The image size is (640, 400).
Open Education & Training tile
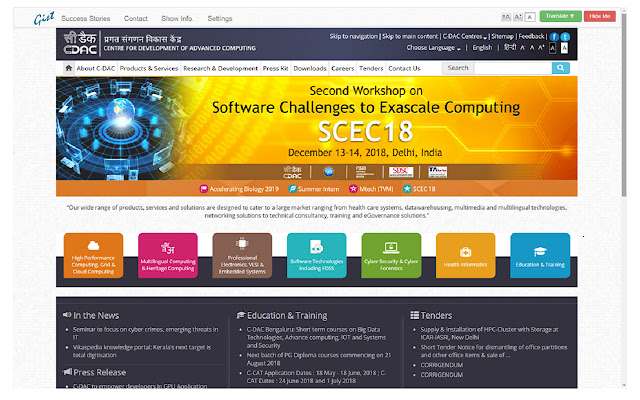[x=540, y=256]
